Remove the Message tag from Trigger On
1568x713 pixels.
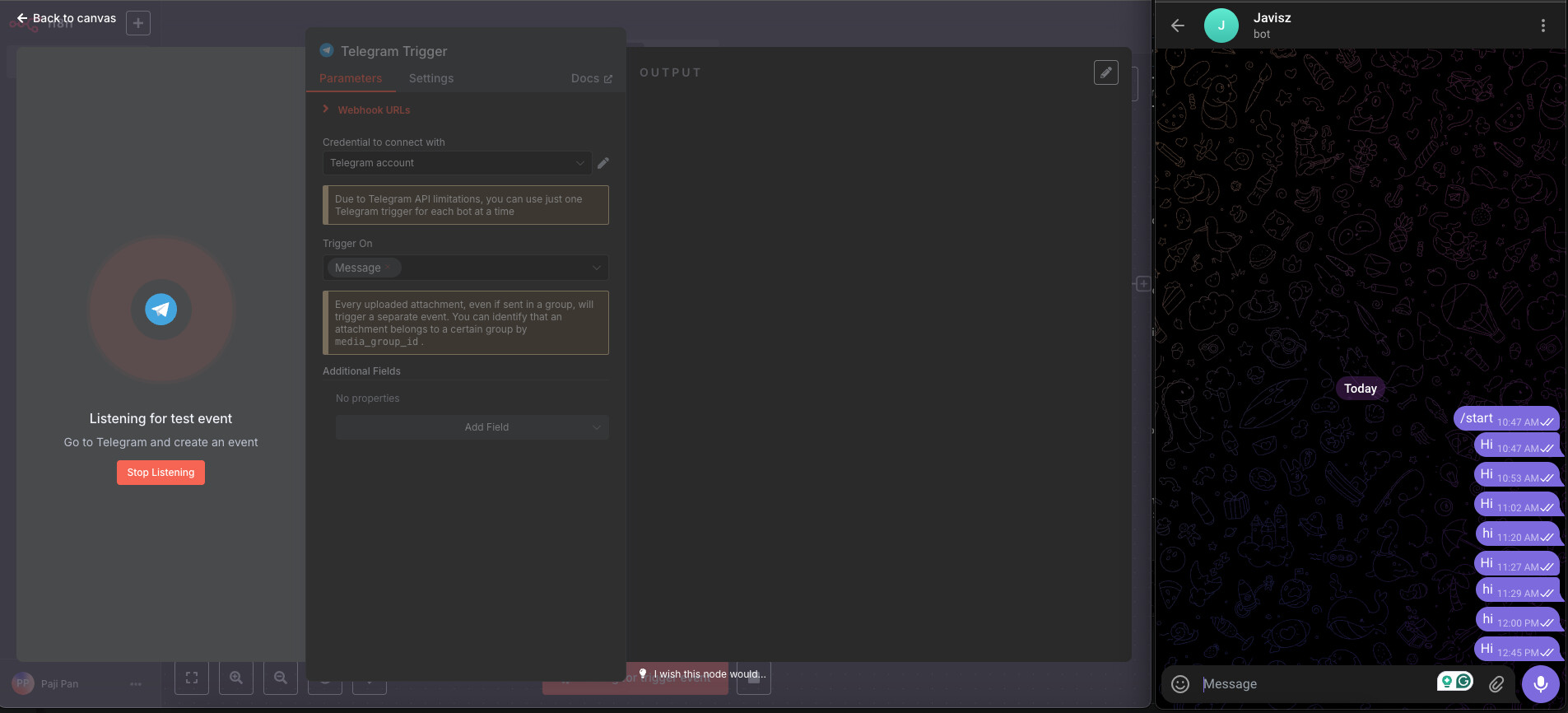click(388, 268)
